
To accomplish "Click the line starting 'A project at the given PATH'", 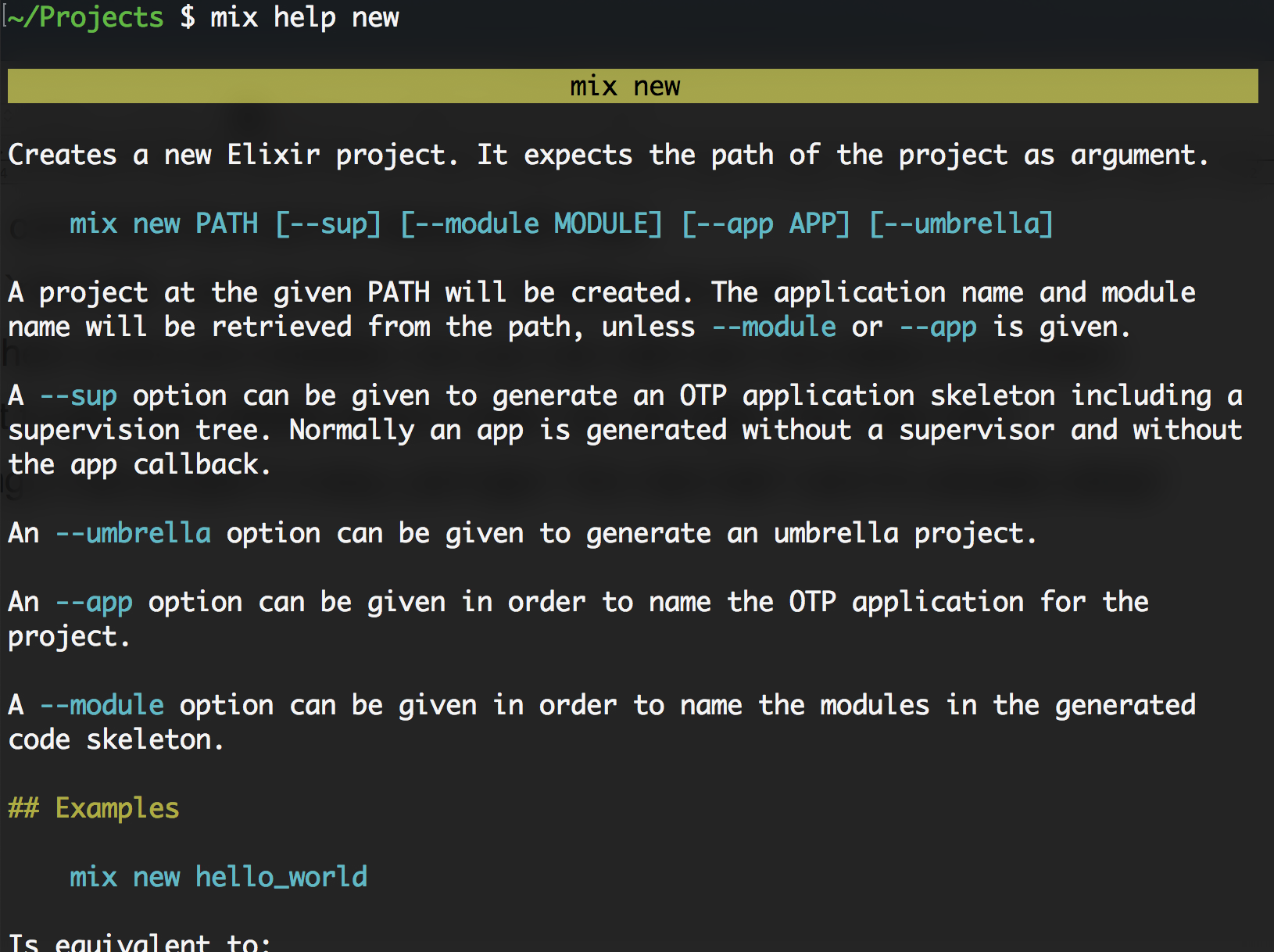I will tap(602, 292).
